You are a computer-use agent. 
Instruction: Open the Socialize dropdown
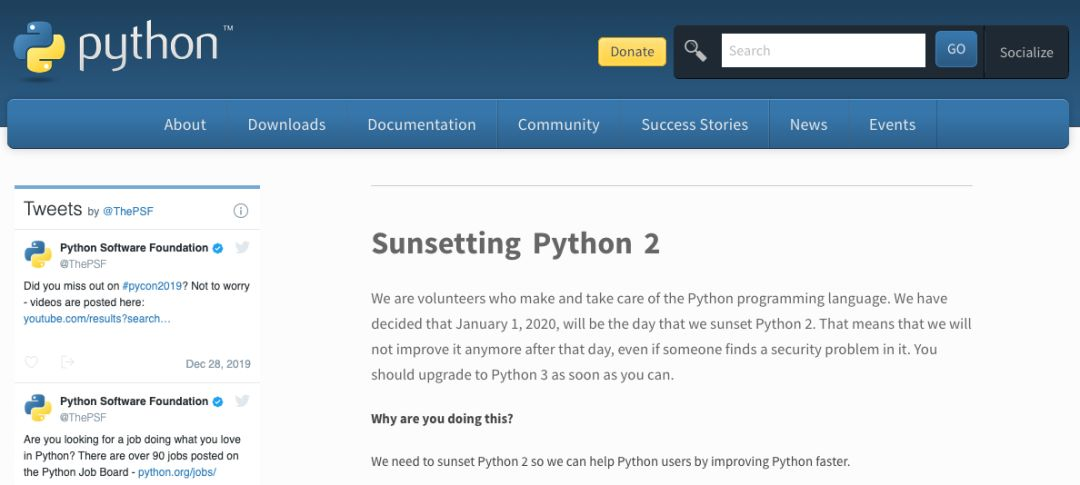coord(1026,52)
